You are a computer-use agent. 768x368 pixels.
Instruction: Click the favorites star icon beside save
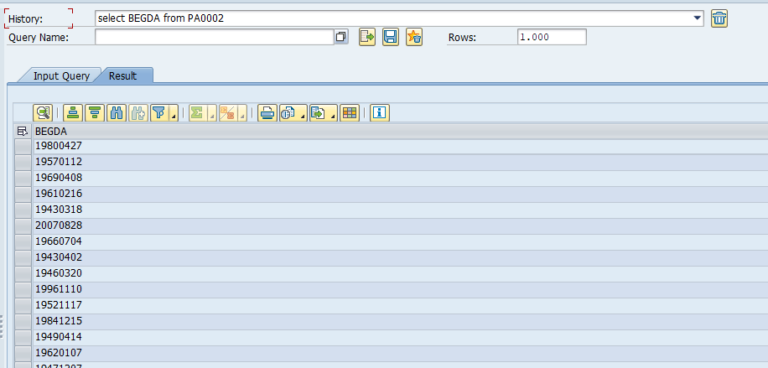414,37
